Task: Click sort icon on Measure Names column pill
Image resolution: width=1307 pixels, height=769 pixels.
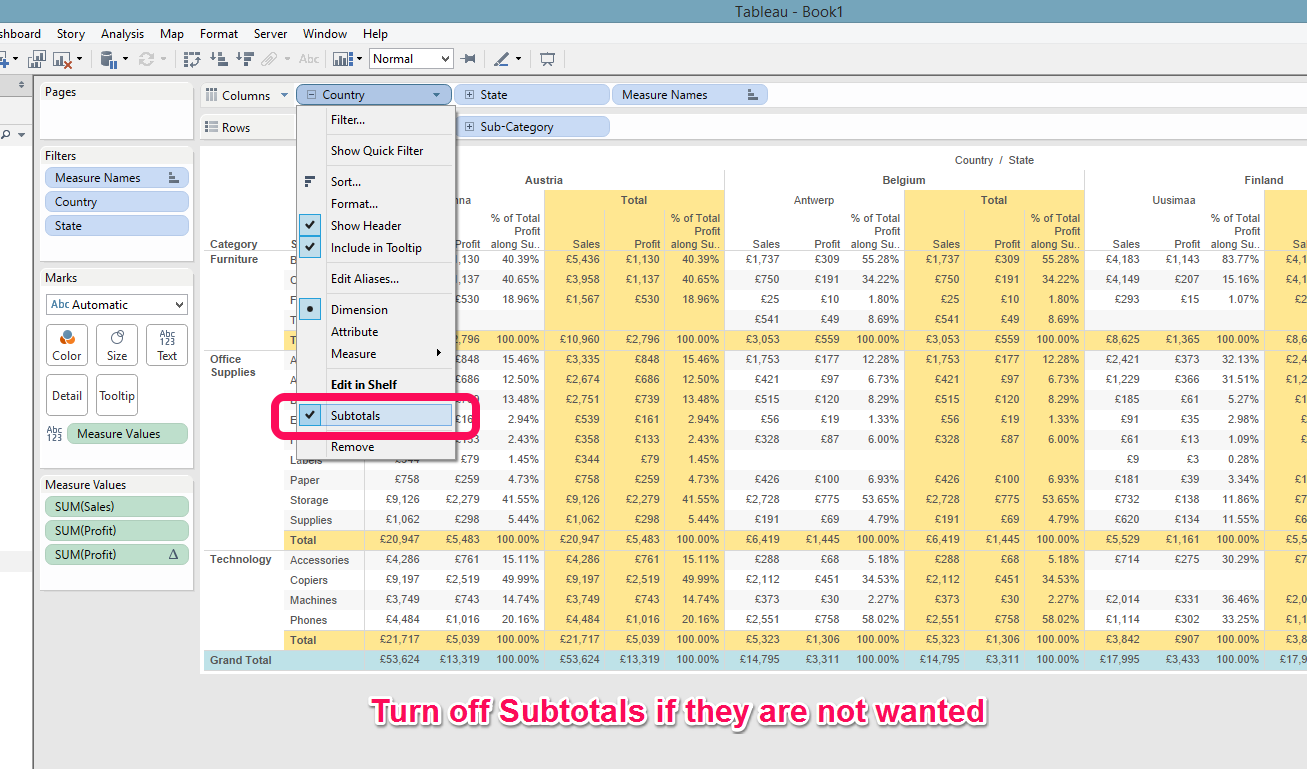Action: (752, 95)
